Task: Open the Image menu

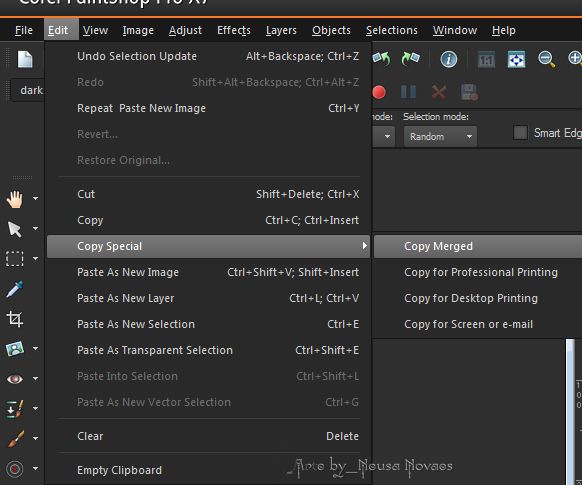Action: pos(138,30)
